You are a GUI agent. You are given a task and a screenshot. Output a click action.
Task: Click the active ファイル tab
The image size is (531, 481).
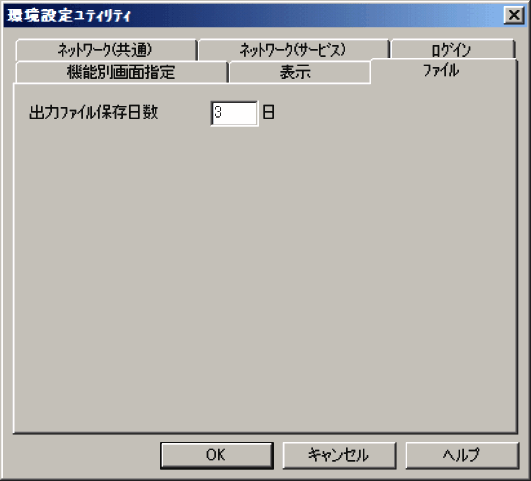point(443,70)
